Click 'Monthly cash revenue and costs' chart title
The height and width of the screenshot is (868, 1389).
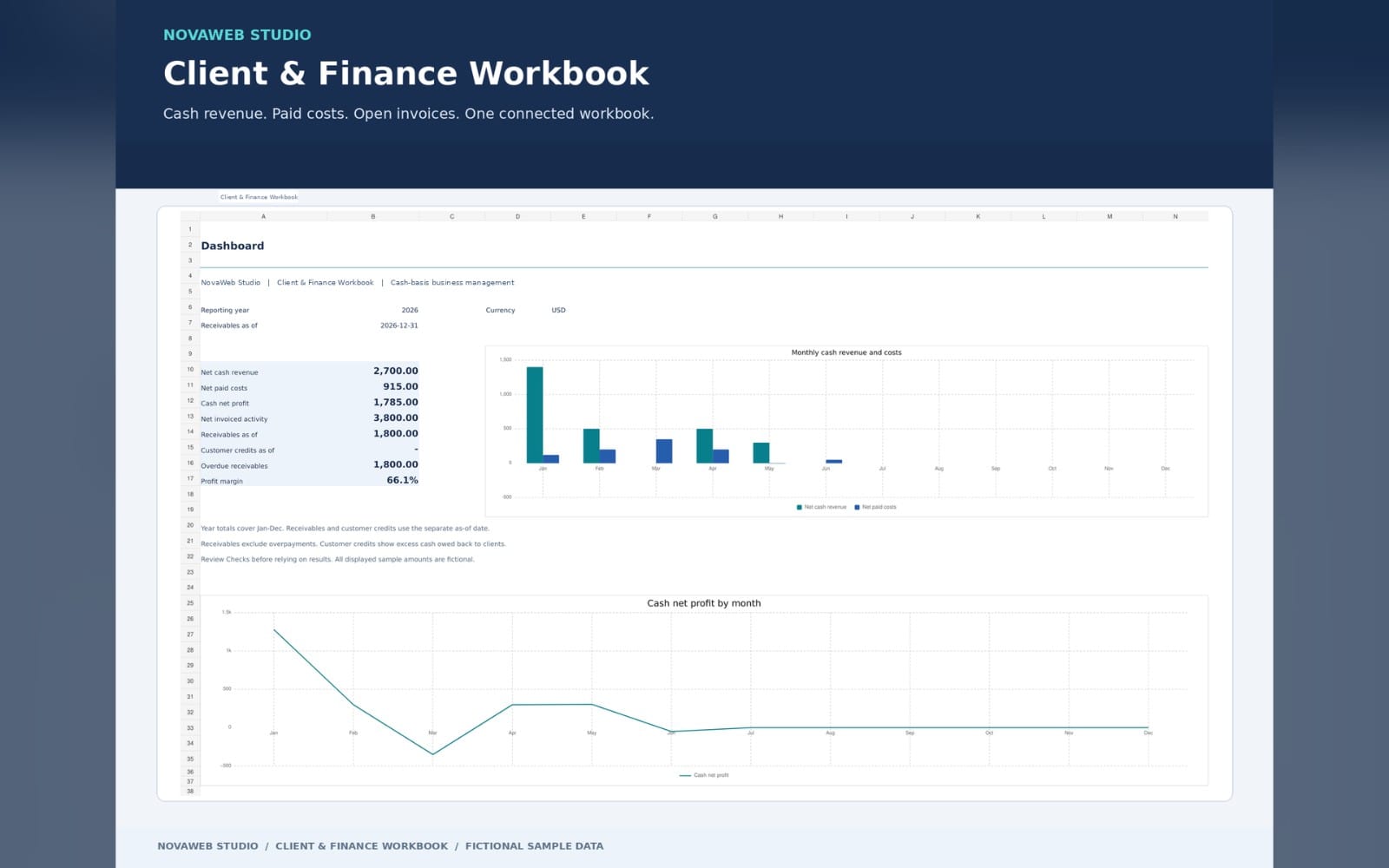coord(846,352)
